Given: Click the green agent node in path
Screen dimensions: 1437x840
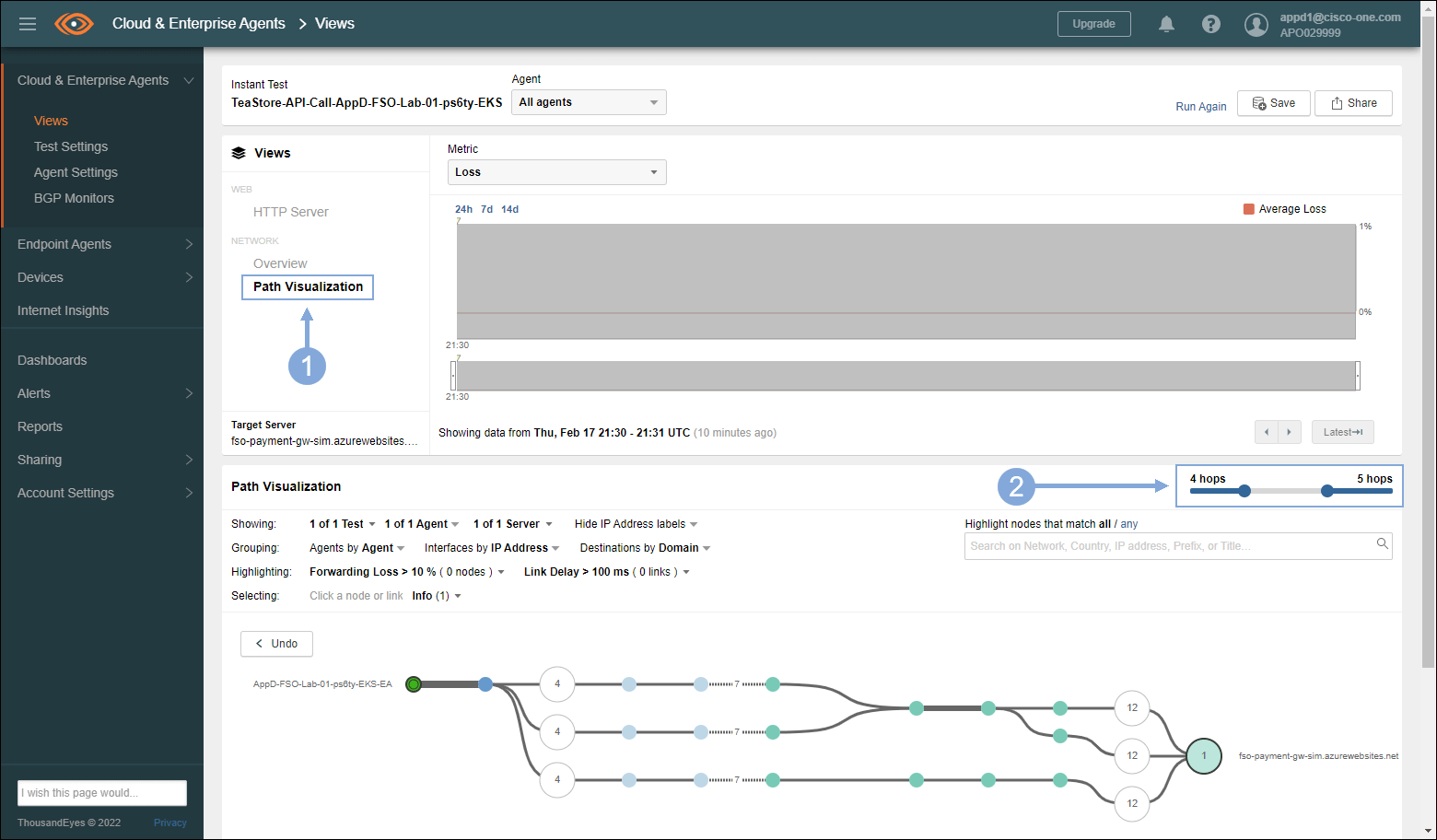Looking at the screenshot, I should [414, 684].
